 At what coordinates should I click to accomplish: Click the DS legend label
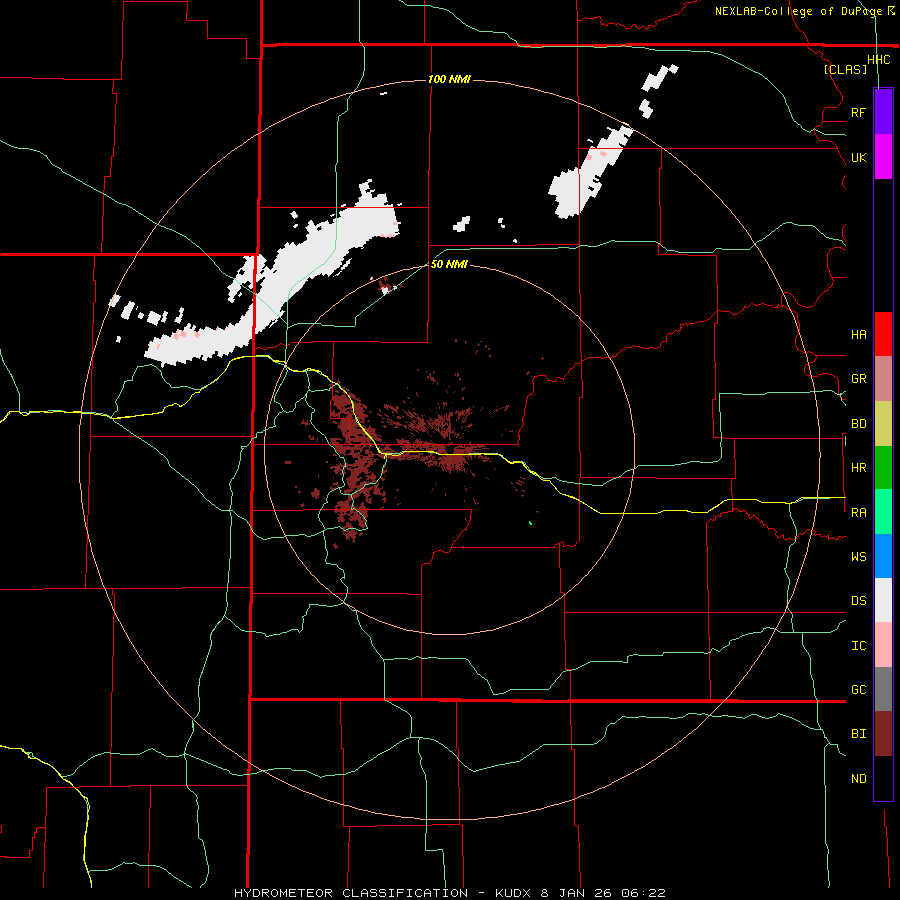pyautogui.click(x=858, y=601)
